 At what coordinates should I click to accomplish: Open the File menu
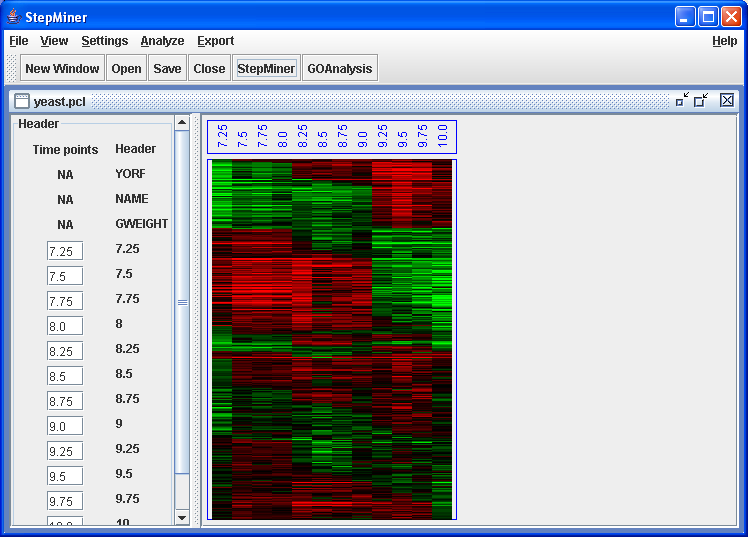point(19,41)
